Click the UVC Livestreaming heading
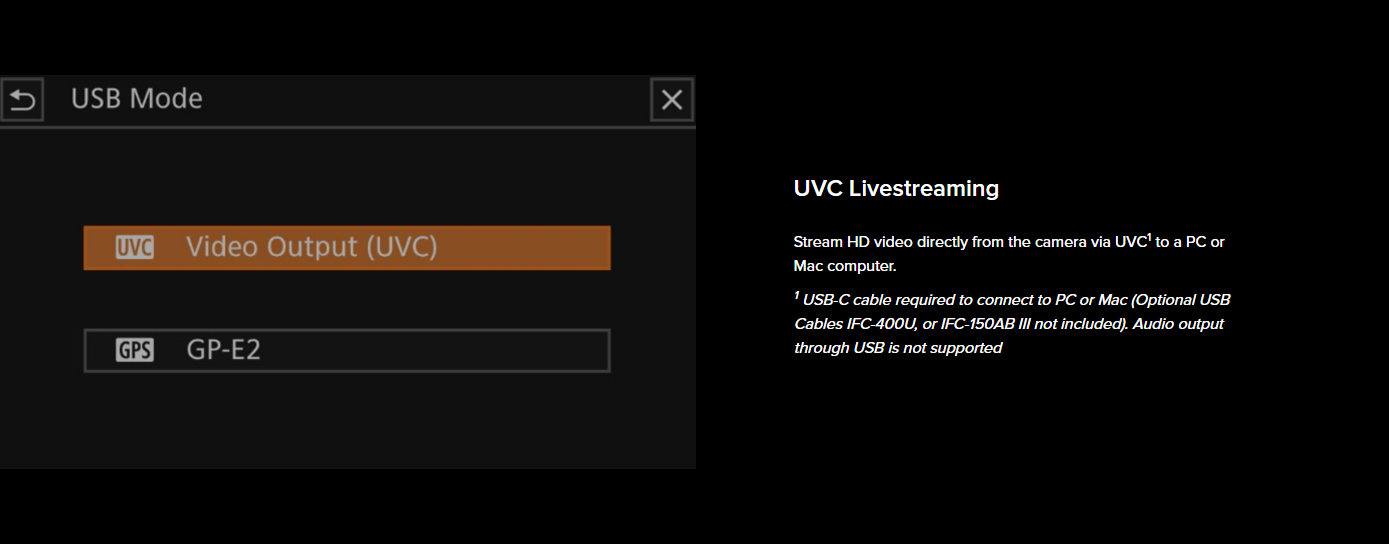Screen dimensions: 1389x544 pyautogui.click(x=896, y=188)
